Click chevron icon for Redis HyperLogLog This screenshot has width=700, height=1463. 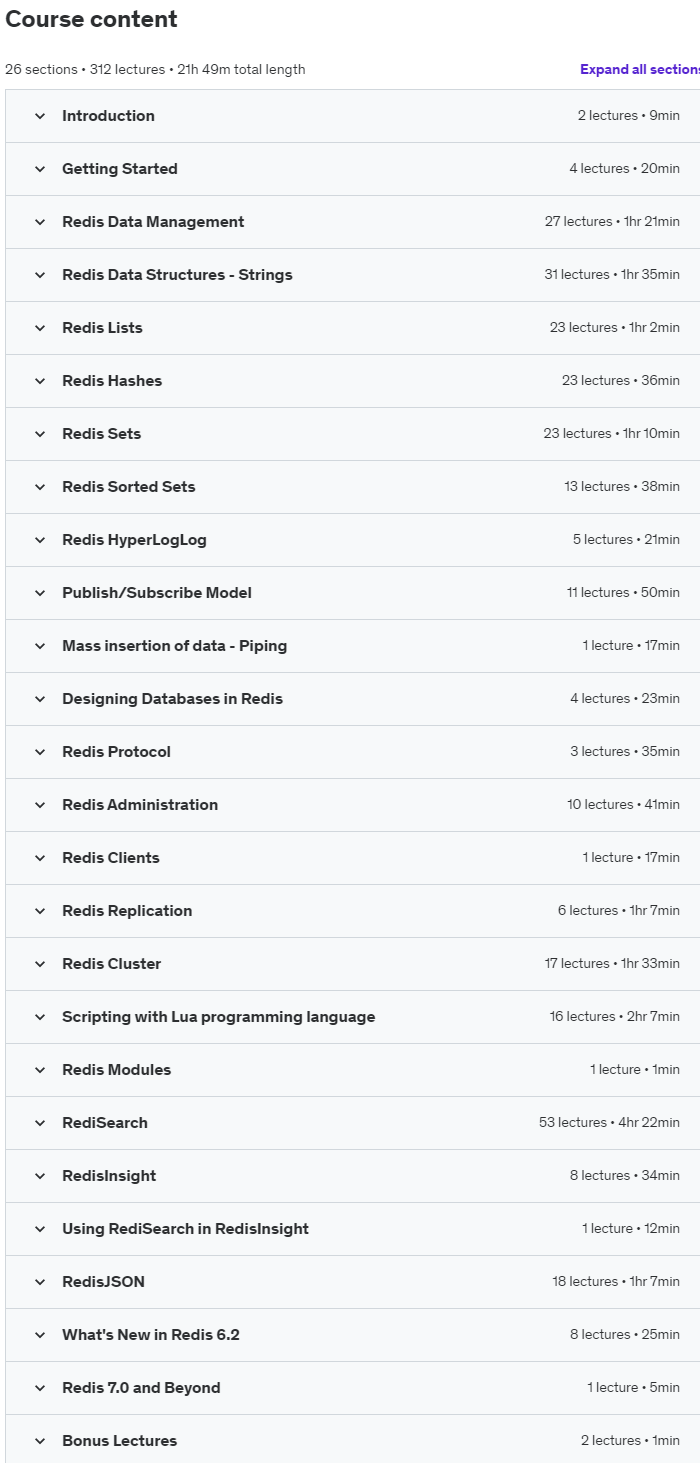coord(40,540)
